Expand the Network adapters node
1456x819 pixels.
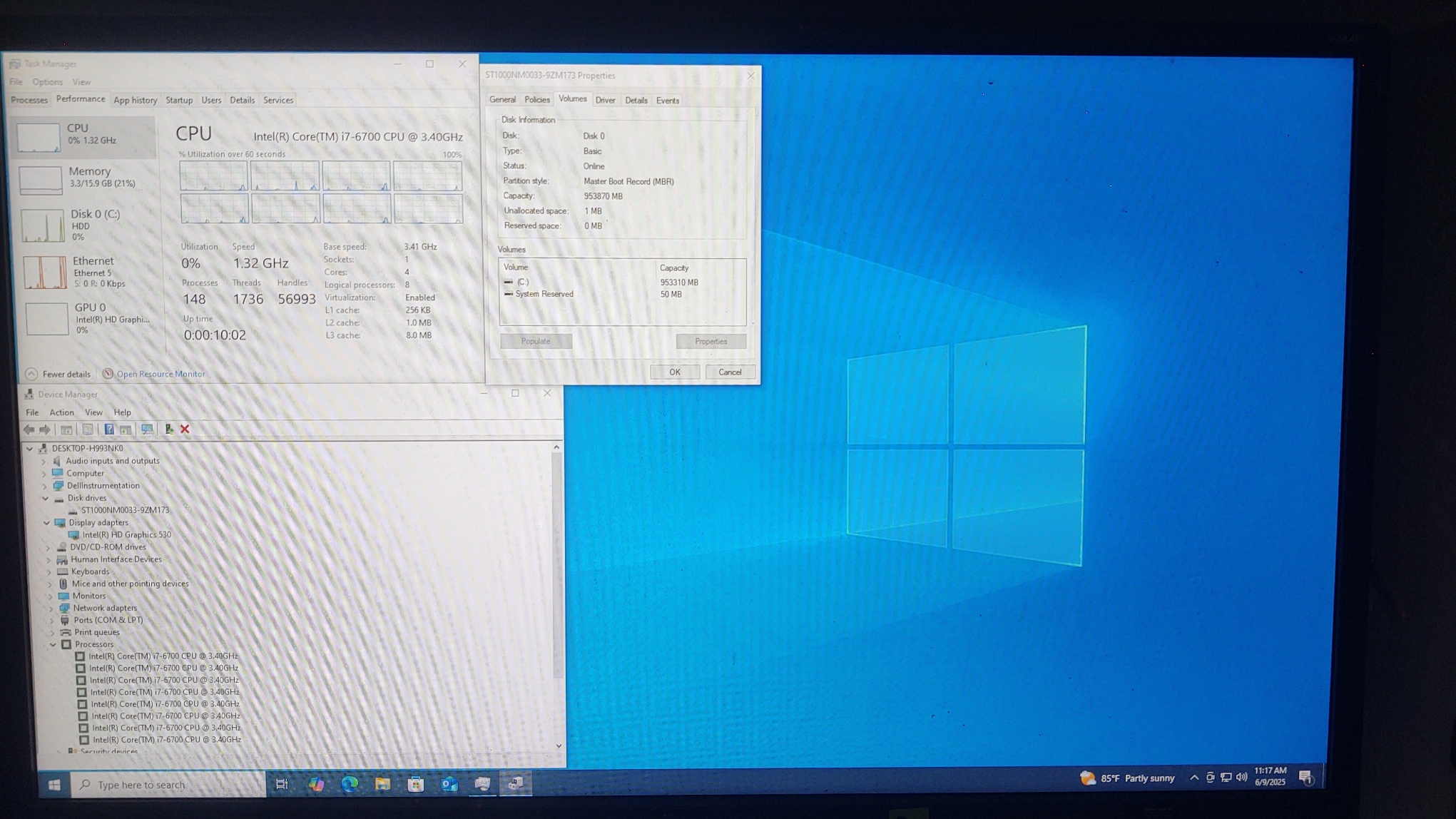[x=51, y=609]
